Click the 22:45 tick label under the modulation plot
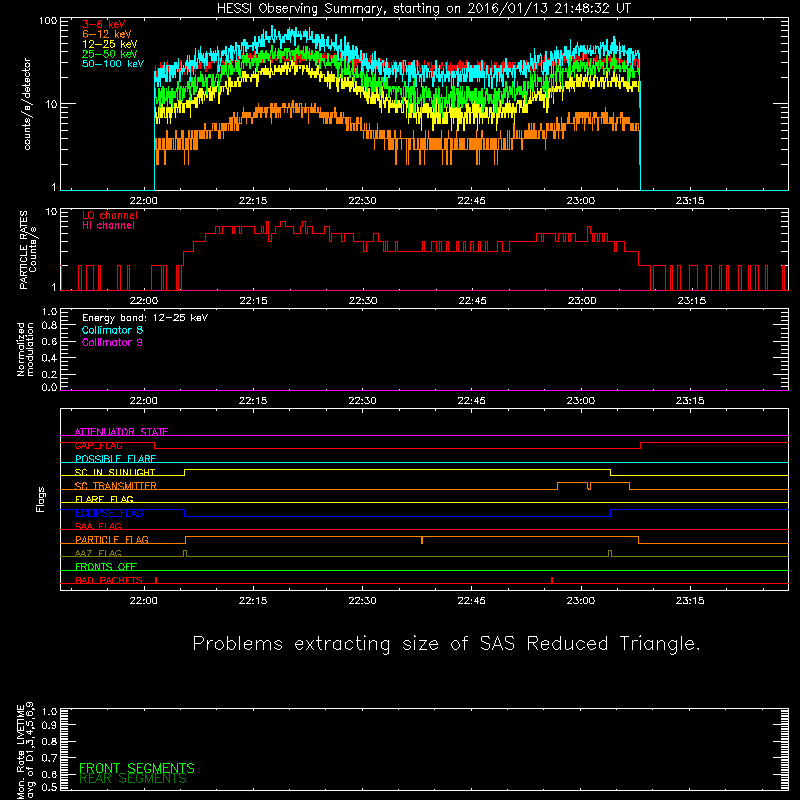The width and height of the screenshot is (800, 800). coord(471,401)
